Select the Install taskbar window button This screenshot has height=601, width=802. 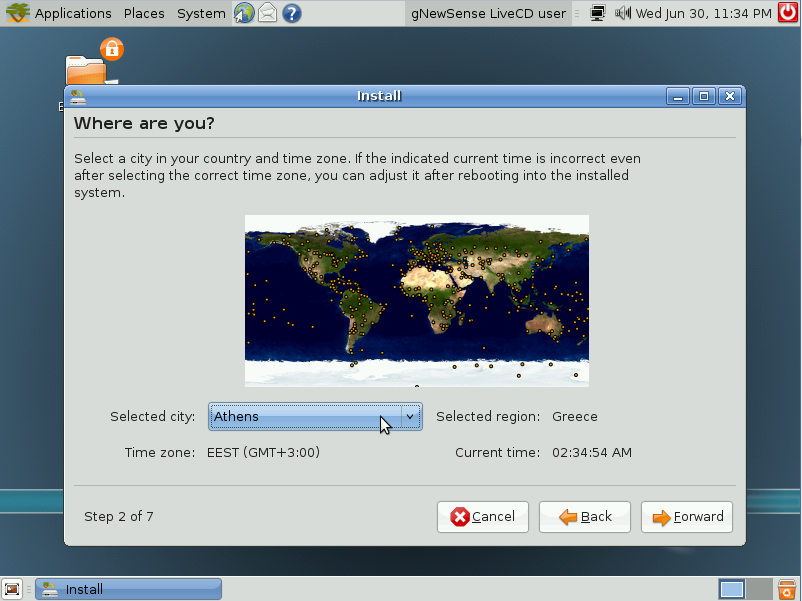[128, 589]
